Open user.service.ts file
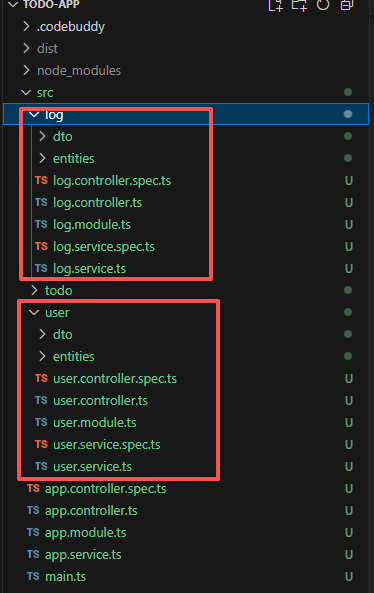Screen dimensions: 374x593 (93, 466)
